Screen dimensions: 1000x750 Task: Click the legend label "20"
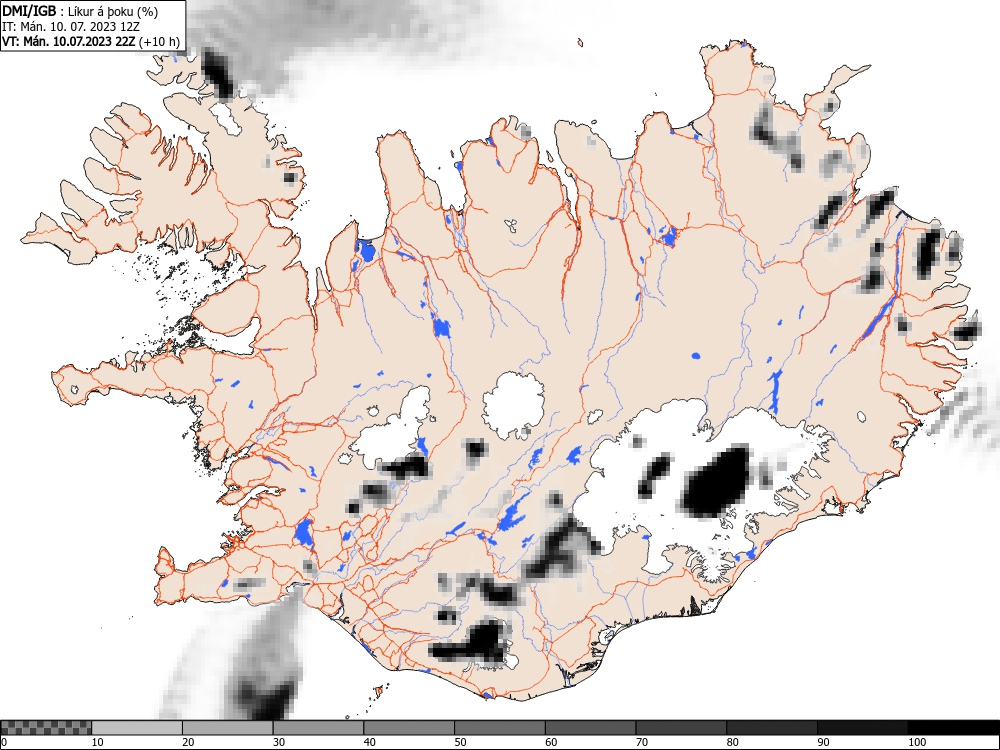coord(188,742)
